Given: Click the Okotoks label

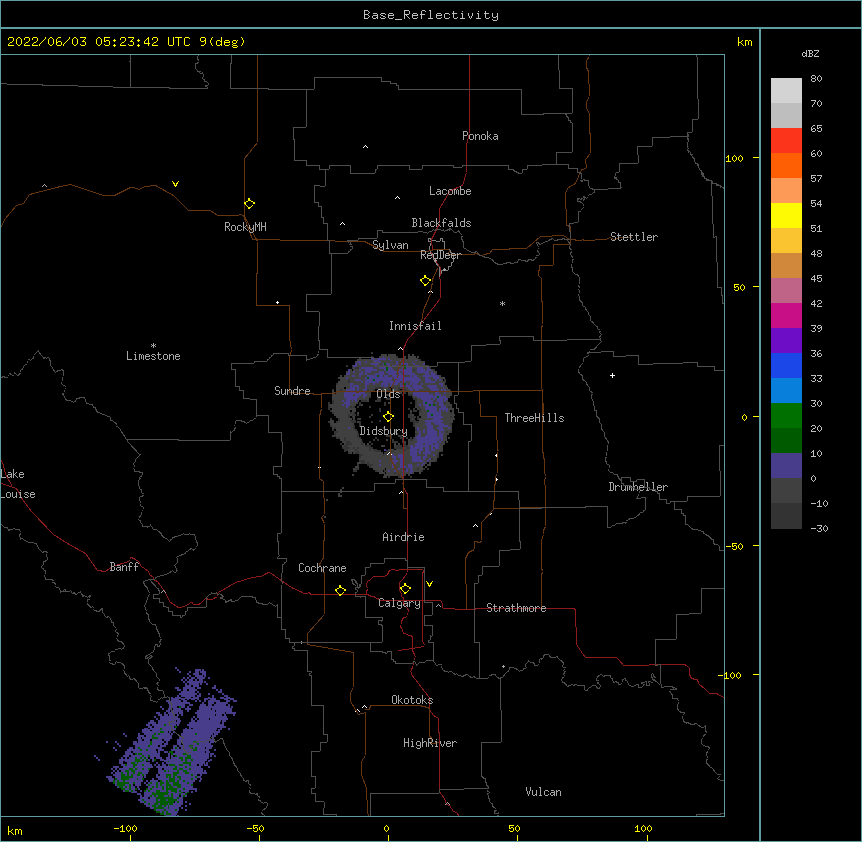Looking at the screenshot, I should pos(412,700).
